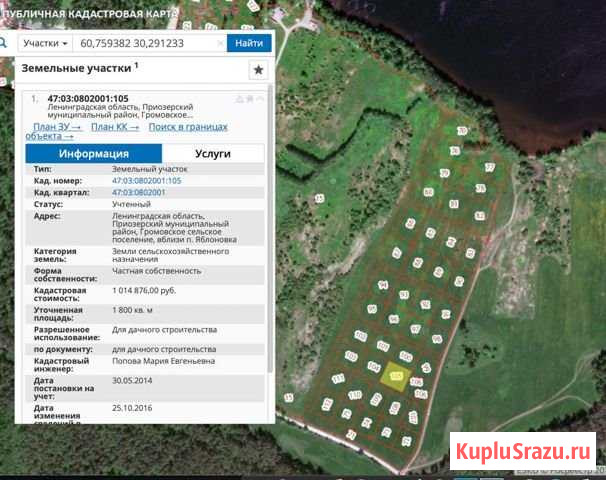Open Поиск в границах объекта link

pos(126,131)
